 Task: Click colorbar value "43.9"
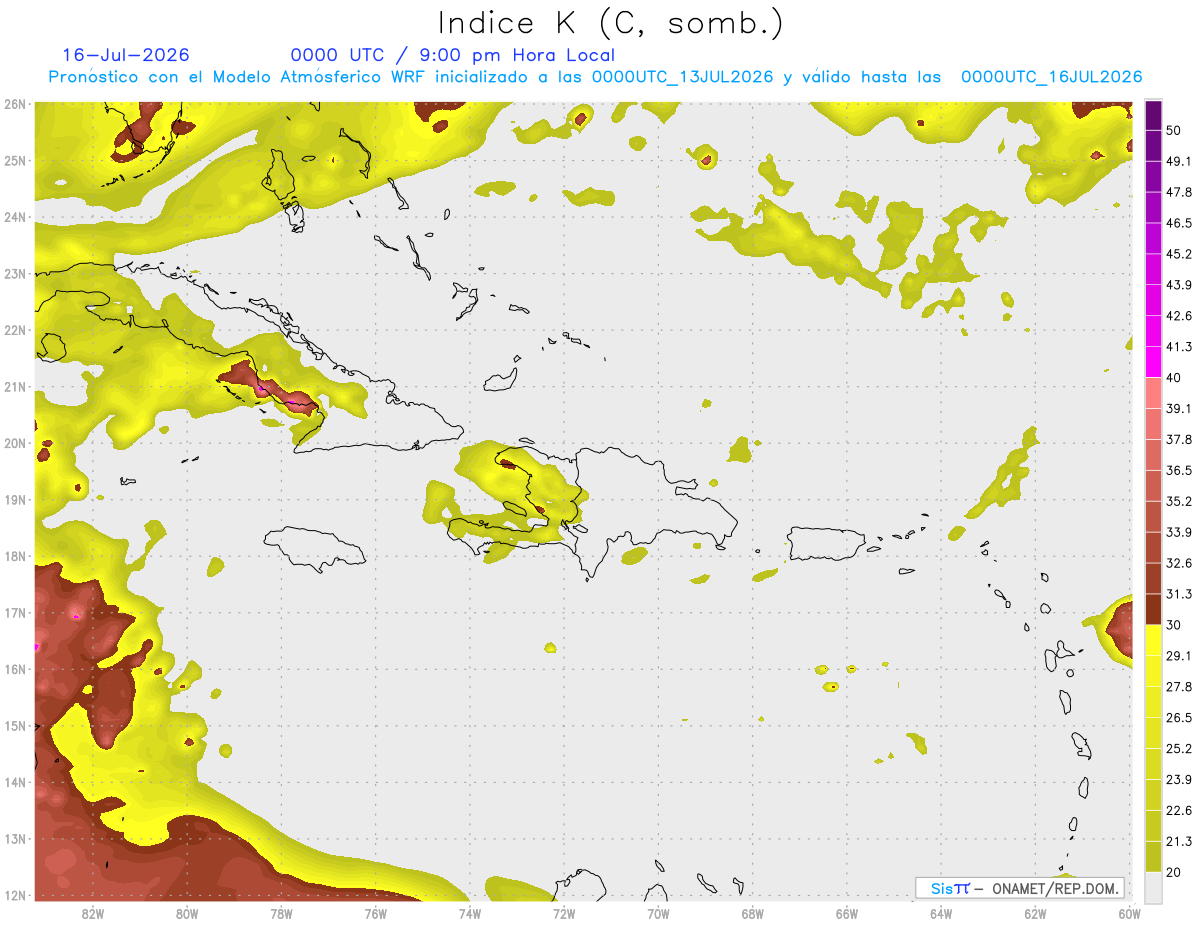1179,285
